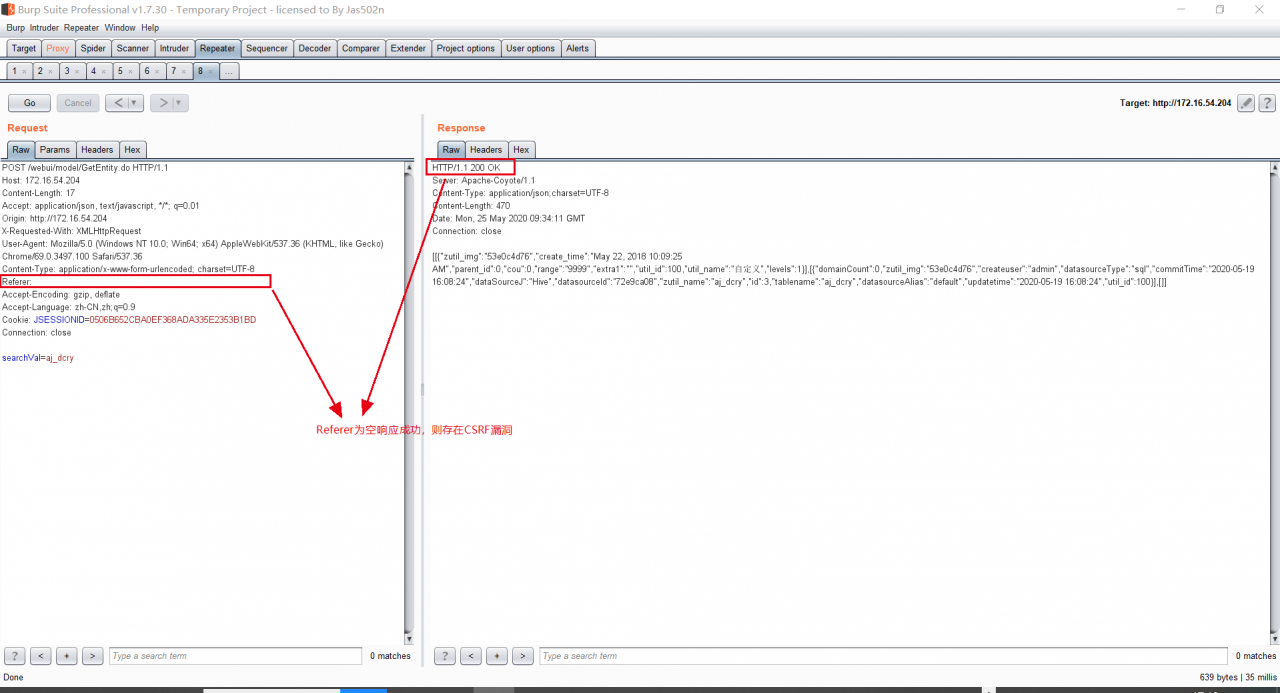Click the edit target pencil icon
1280x693 pixels.
(x=1246, y=103)
